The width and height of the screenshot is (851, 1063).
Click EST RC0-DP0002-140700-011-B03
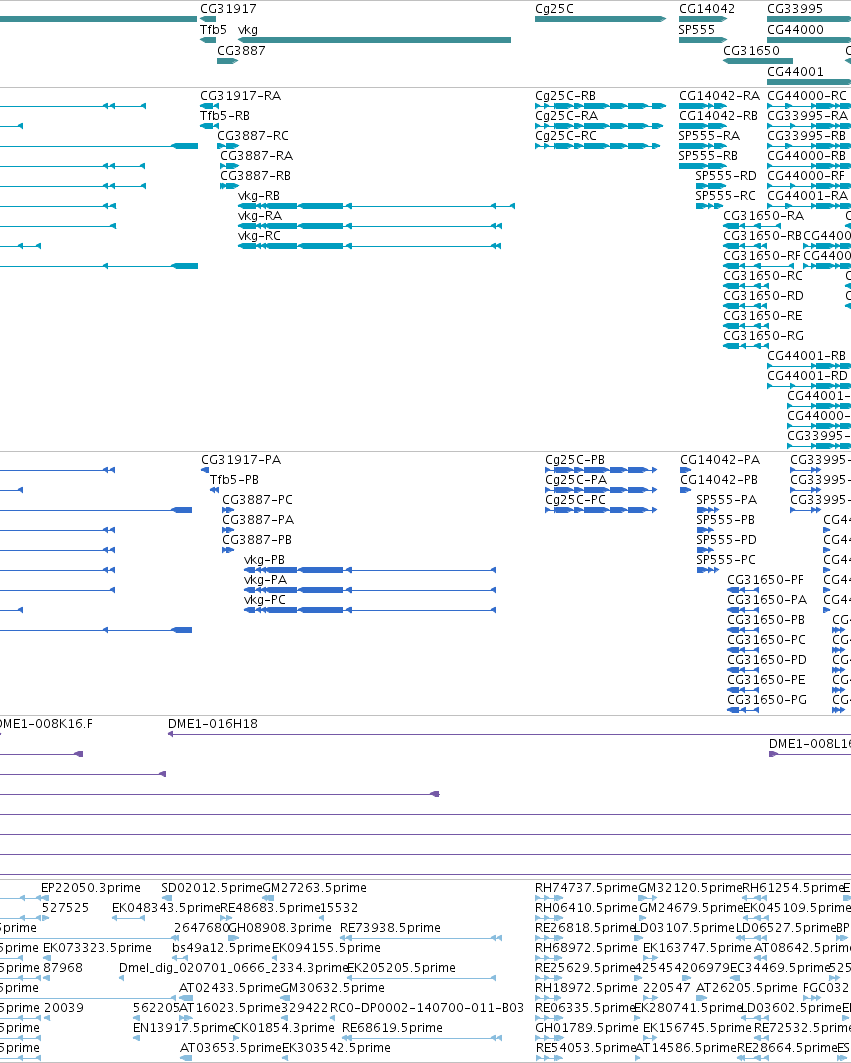coord(427,1008)
